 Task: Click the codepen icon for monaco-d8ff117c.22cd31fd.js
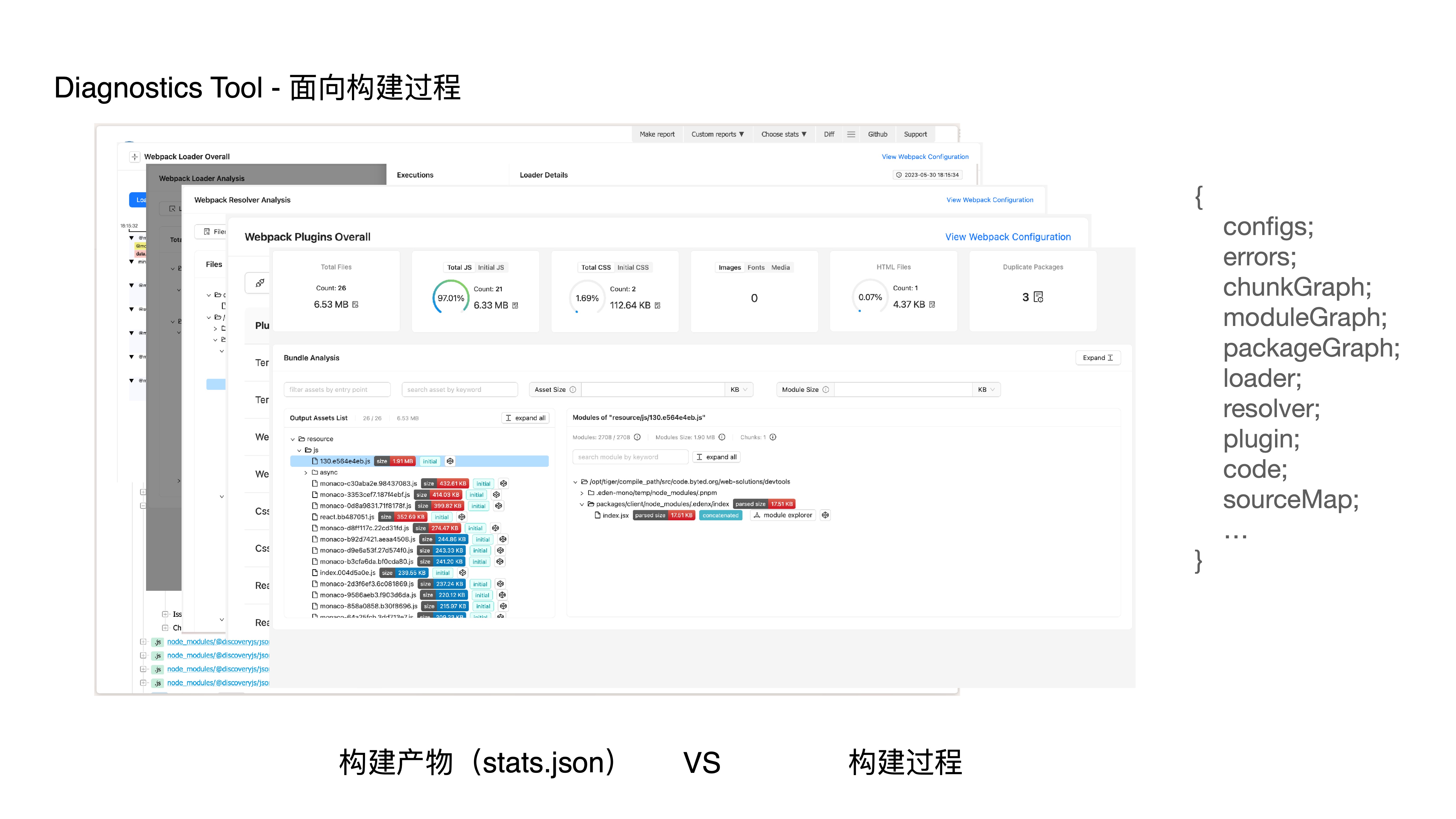tap(496, 528)
